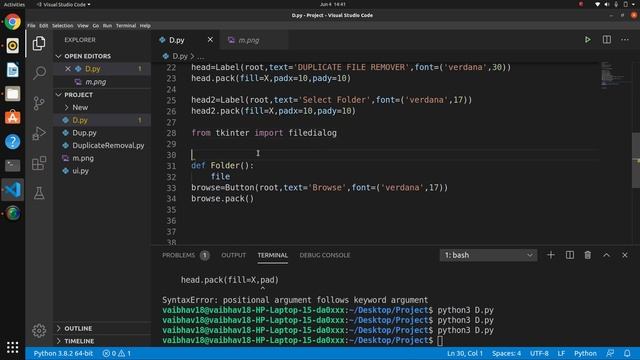The height and width of the screenshot is (360, 640).
Task: Open the Search view icon
Action: click(x=39, y=73)
